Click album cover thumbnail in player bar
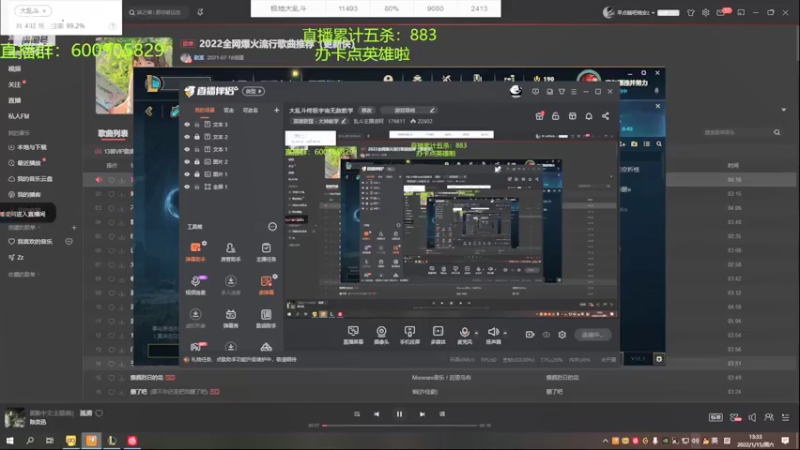The width and height of the screenshot is (800, 450). click(x=15, y=417)
